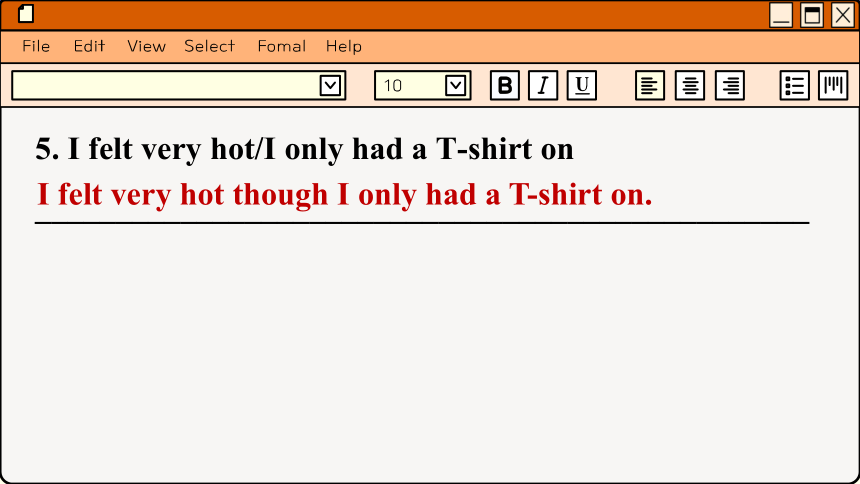Maximize the editor window
This screenshot has width=860, height=484.
coord(812,15)
